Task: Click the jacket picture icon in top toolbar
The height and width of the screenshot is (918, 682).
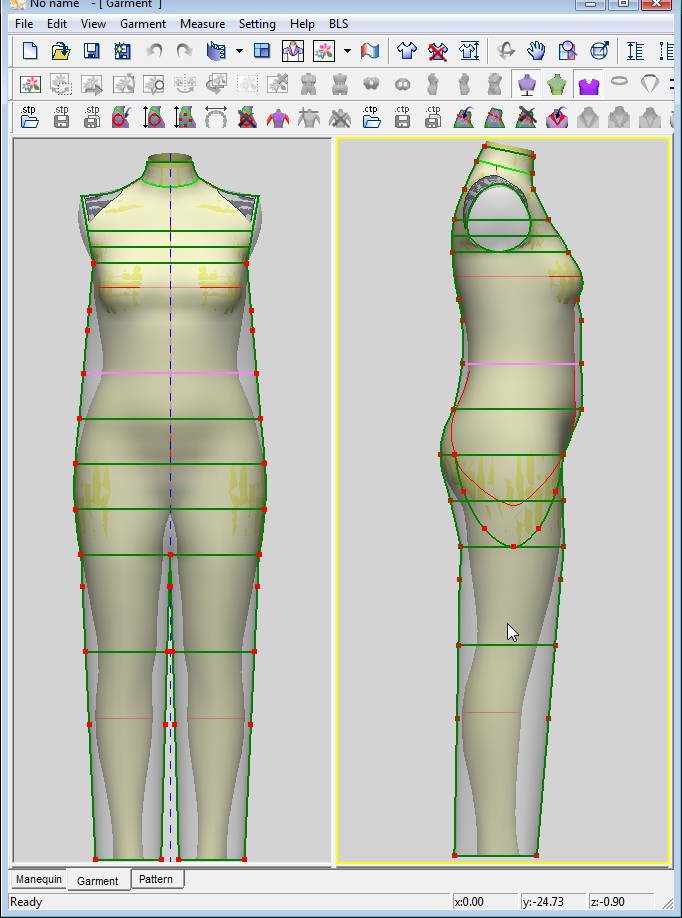Action: [x=293, y=51]
